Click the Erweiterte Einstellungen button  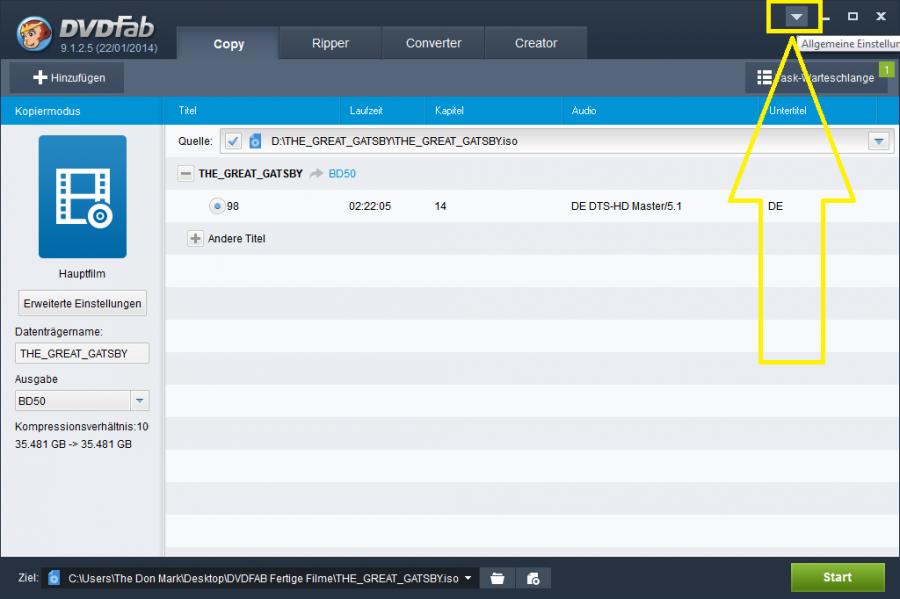[x=83, y=303]
